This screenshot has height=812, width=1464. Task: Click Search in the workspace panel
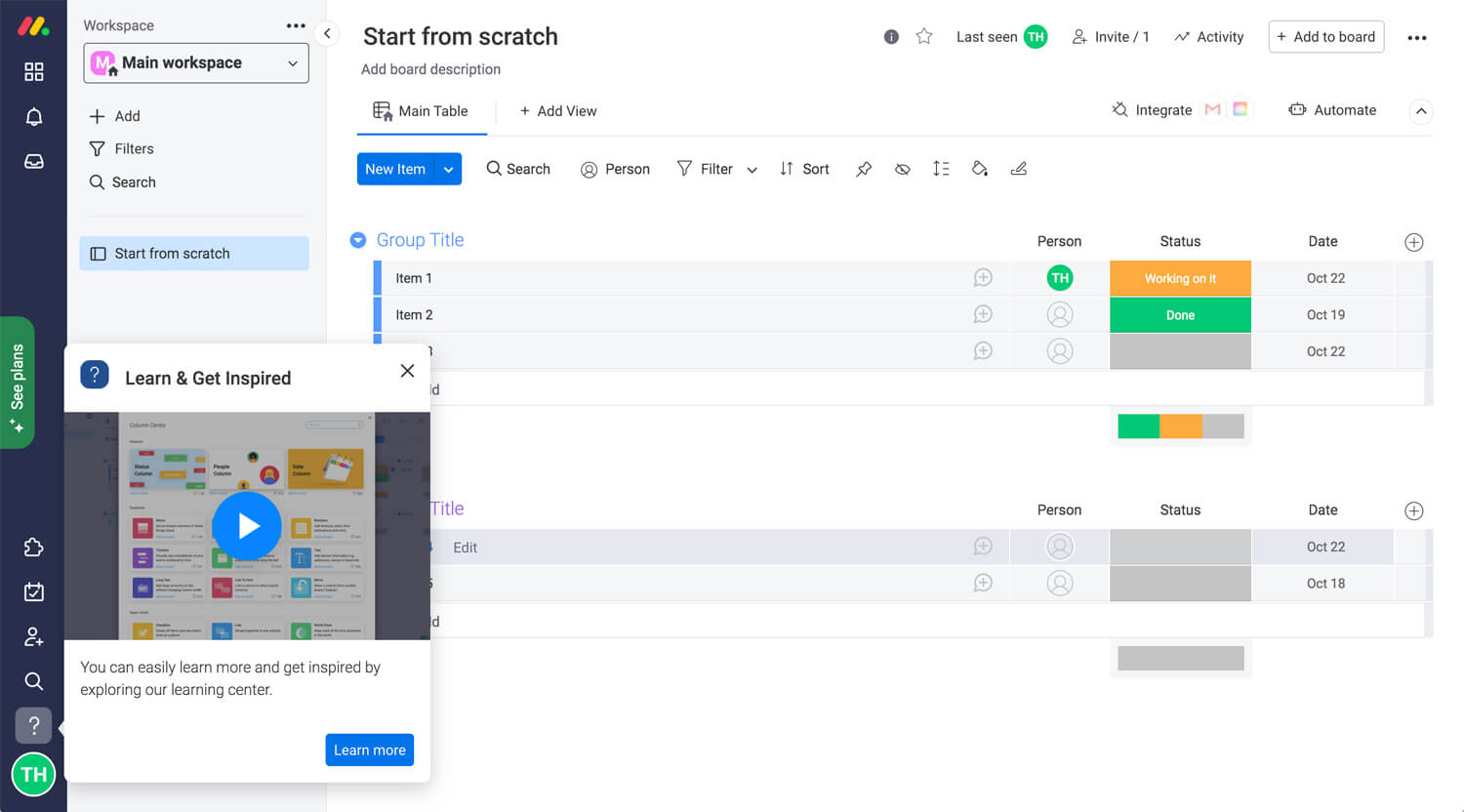123,183
